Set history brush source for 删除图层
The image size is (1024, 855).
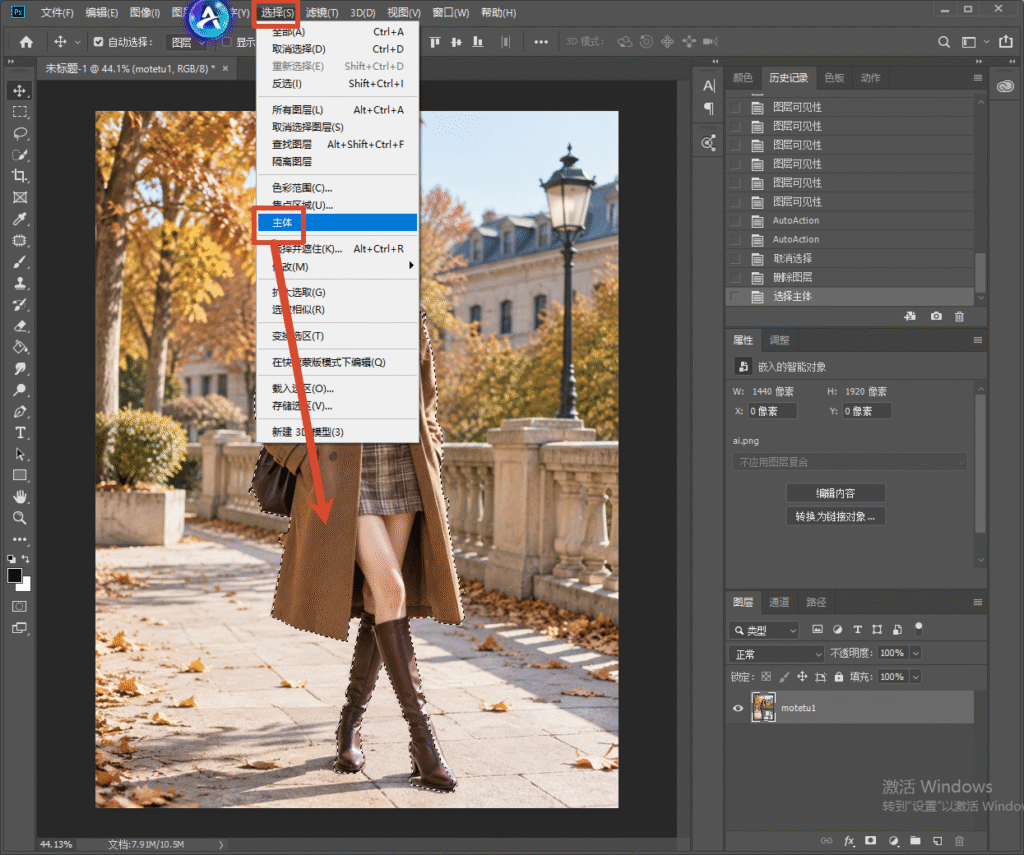click(x=735, y=278)
